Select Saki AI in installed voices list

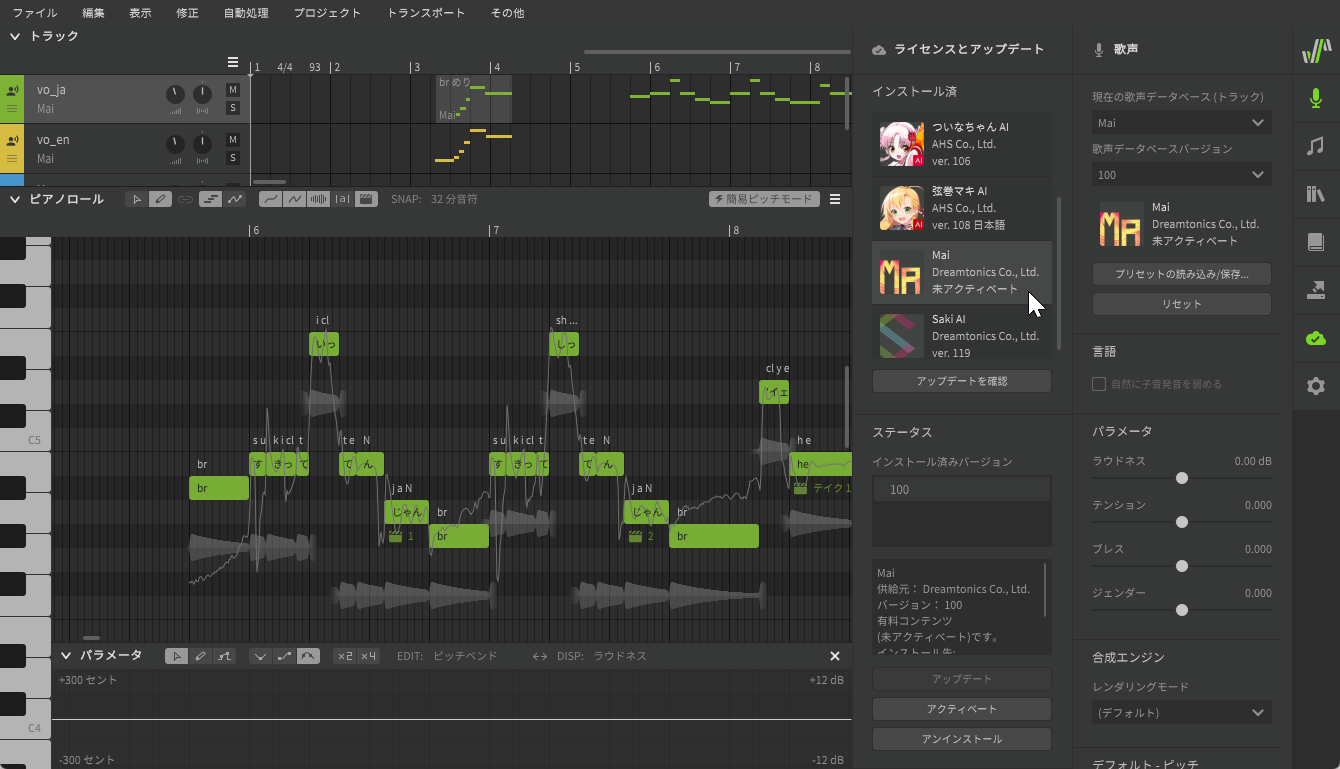tap(962, 334)
